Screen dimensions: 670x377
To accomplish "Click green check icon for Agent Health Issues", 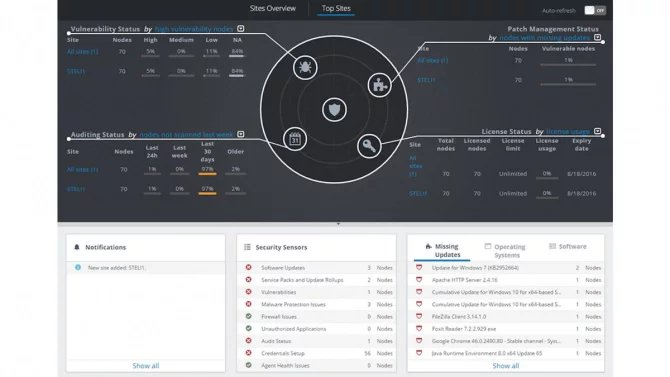I will point(248,365).
